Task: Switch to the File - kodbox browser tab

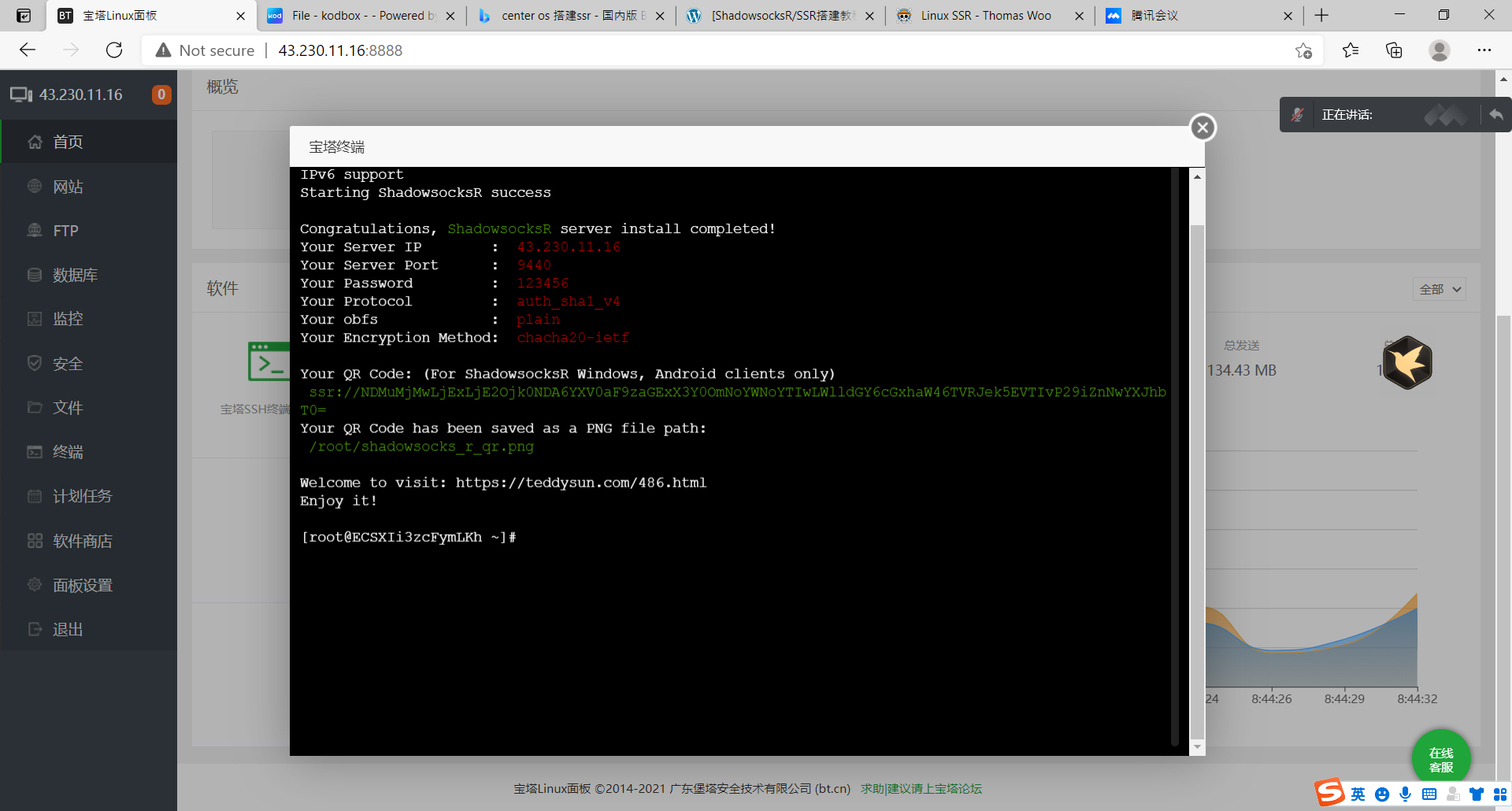Action: tap(361, 16)
